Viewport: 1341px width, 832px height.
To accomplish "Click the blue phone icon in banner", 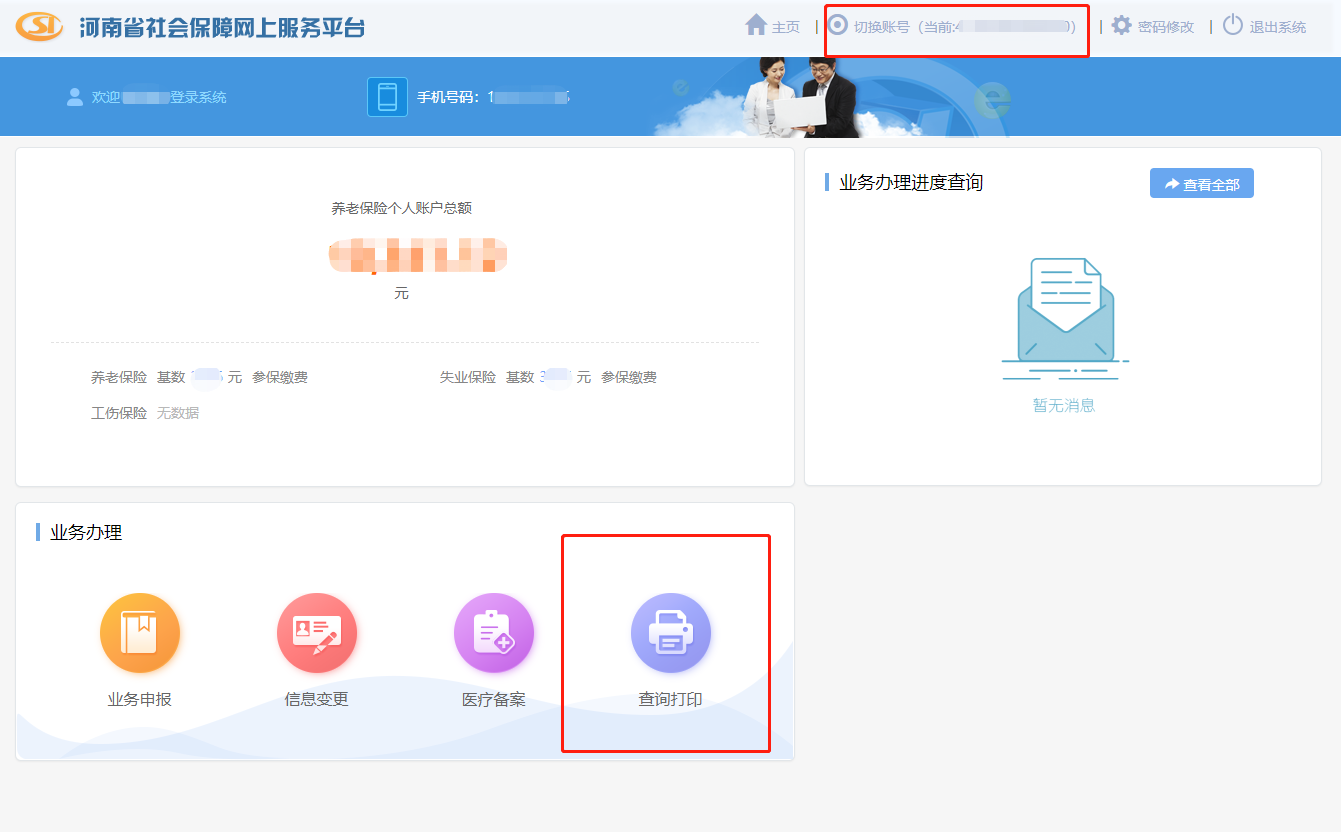I will coord(387,97).
